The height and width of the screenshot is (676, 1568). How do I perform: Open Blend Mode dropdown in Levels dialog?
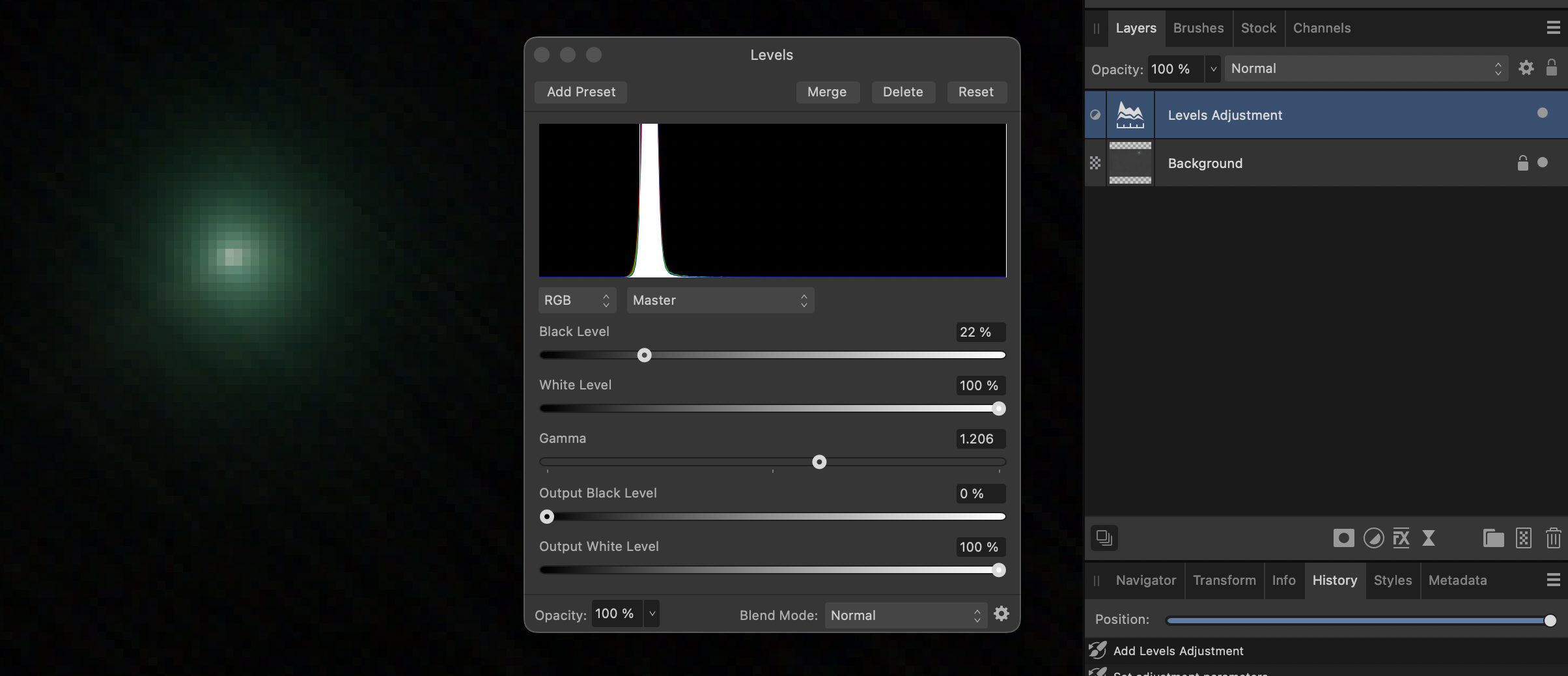905,615
